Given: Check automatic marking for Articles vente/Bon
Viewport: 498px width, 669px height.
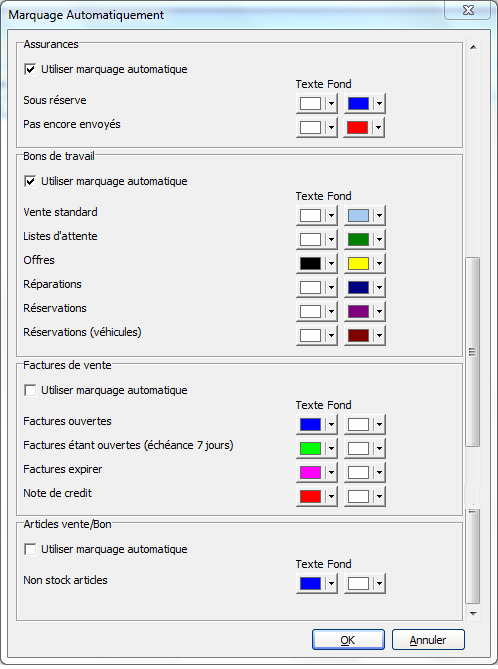Looking at the screenshot, I should tap(30, 549).
